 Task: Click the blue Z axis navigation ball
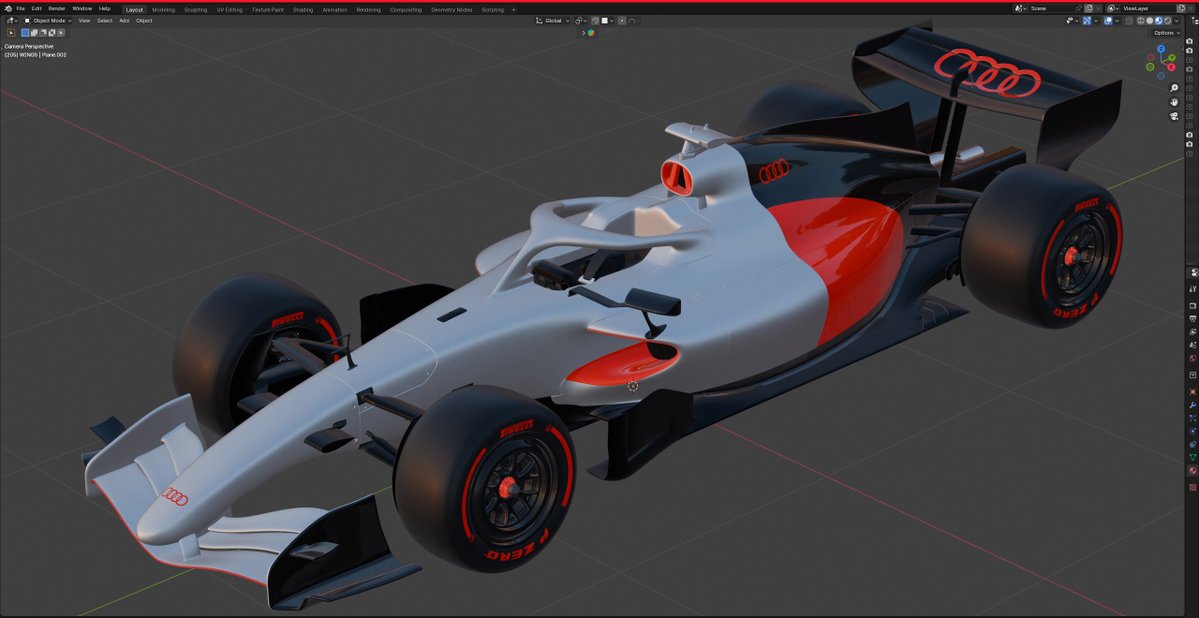point(1161,49)
